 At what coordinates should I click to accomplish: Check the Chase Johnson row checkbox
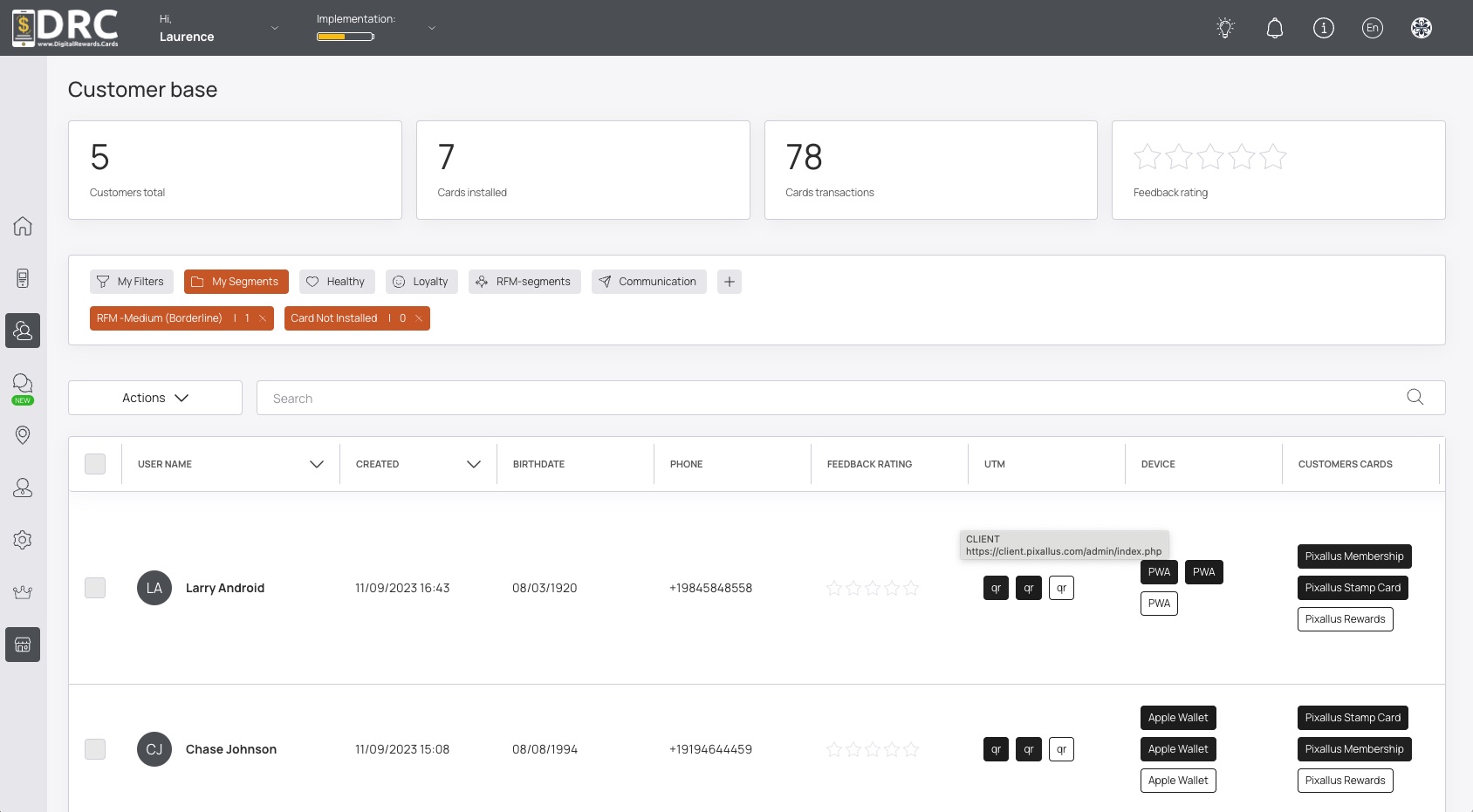pos(95,749)
